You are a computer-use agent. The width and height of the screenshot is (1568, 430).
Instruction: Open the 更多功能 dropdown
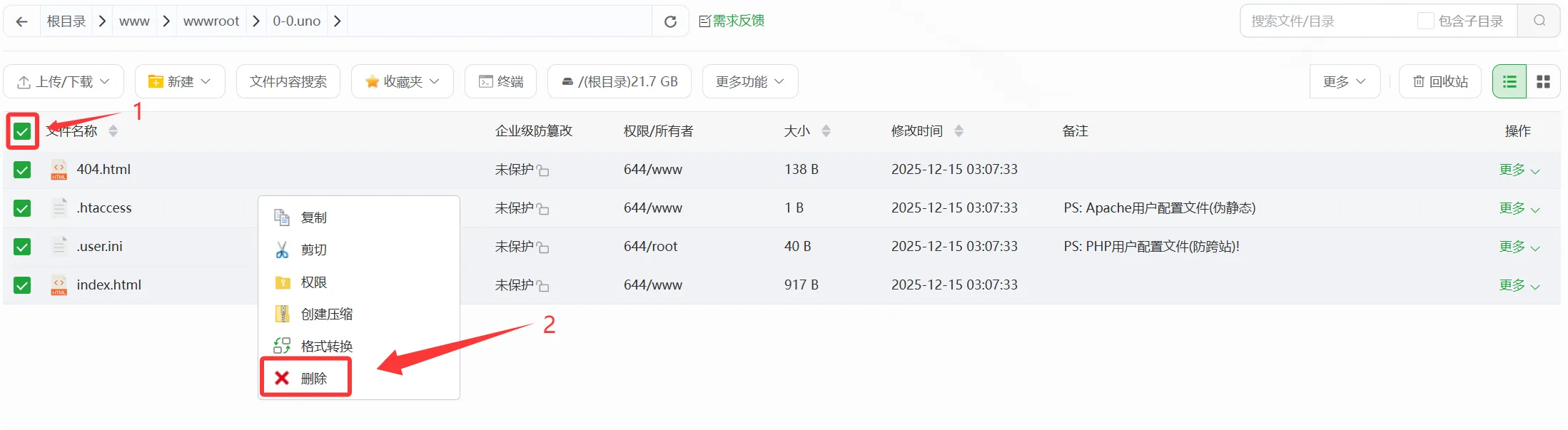tap(750, 81)
